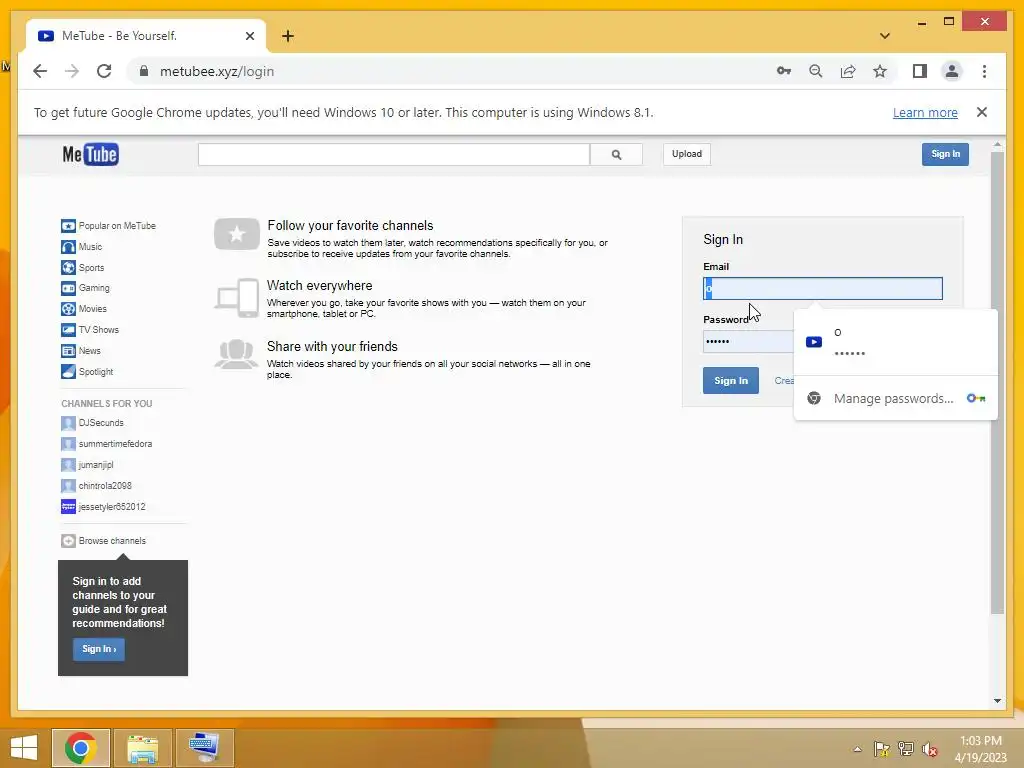Toggle Chrome side panel icon
1024x768 pixels.
pyautogui.click(x=920, y=71)
